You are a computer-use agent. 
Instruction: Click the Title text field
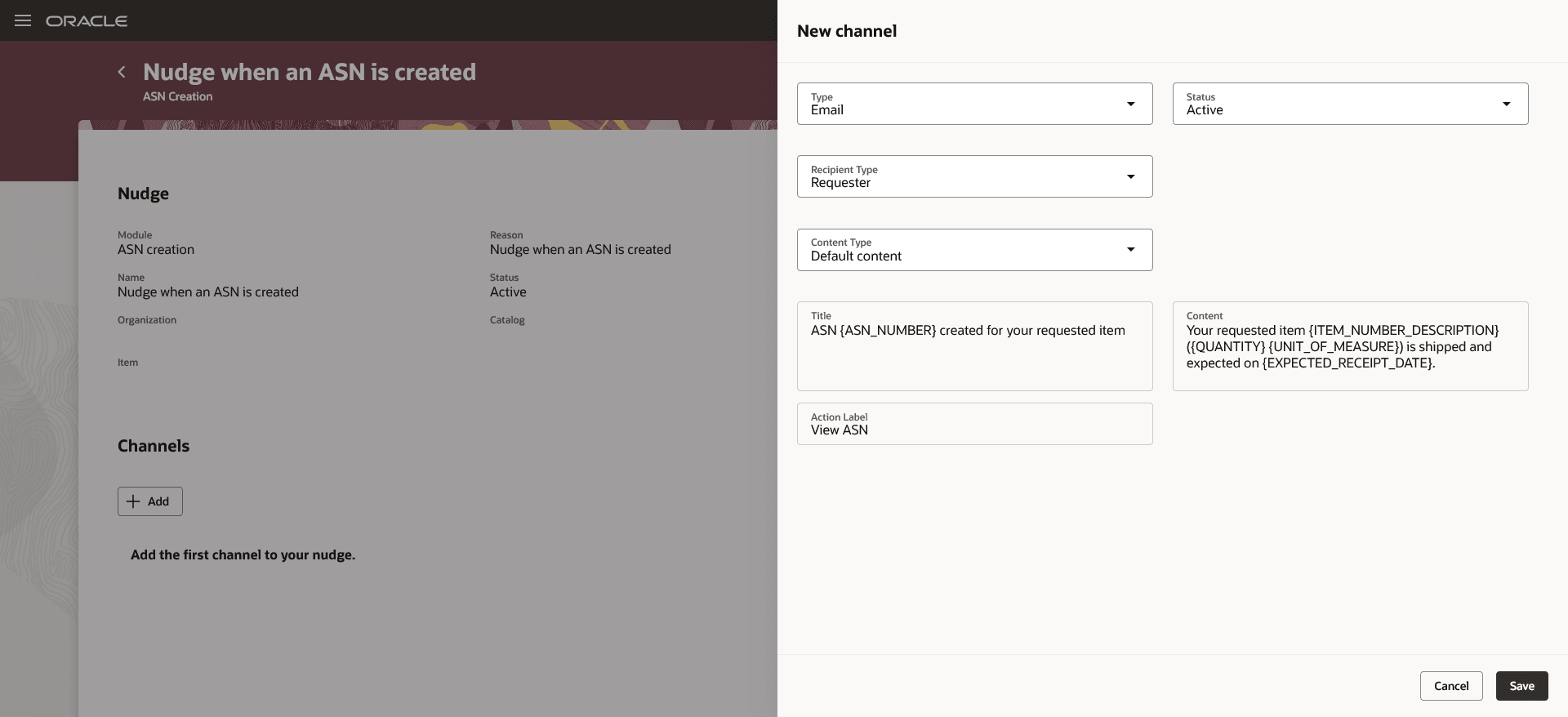(974, 346)
